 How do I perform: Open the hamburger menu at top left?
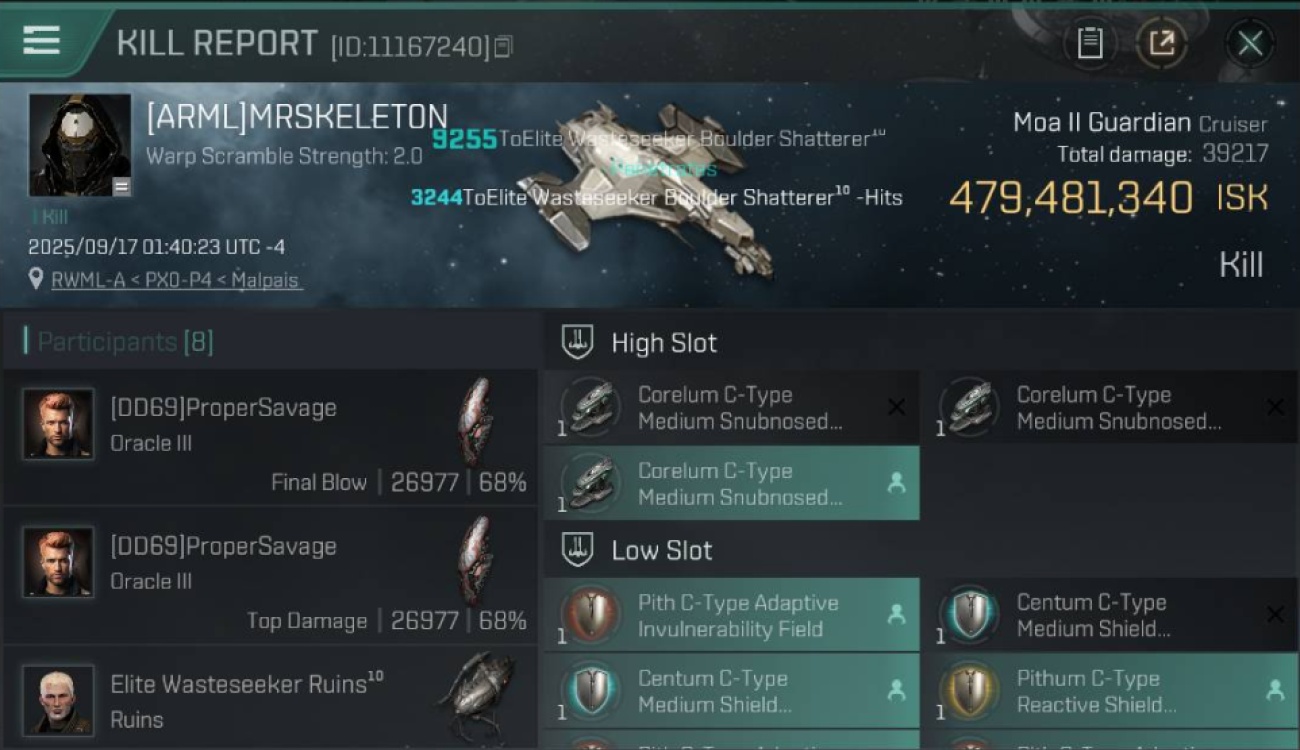point(41,41)
